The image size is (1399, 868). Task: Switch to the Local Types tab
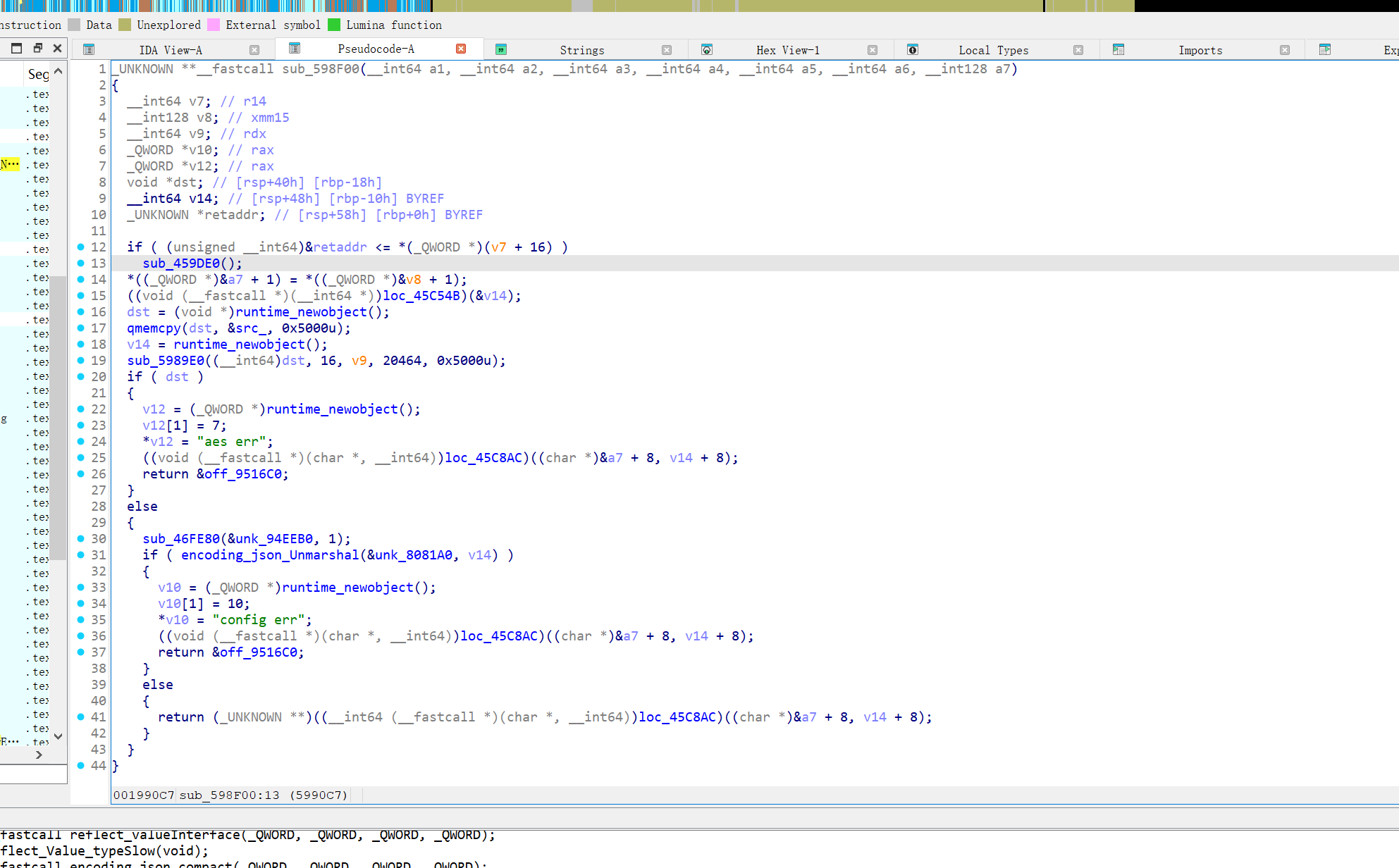click(993, 50)
